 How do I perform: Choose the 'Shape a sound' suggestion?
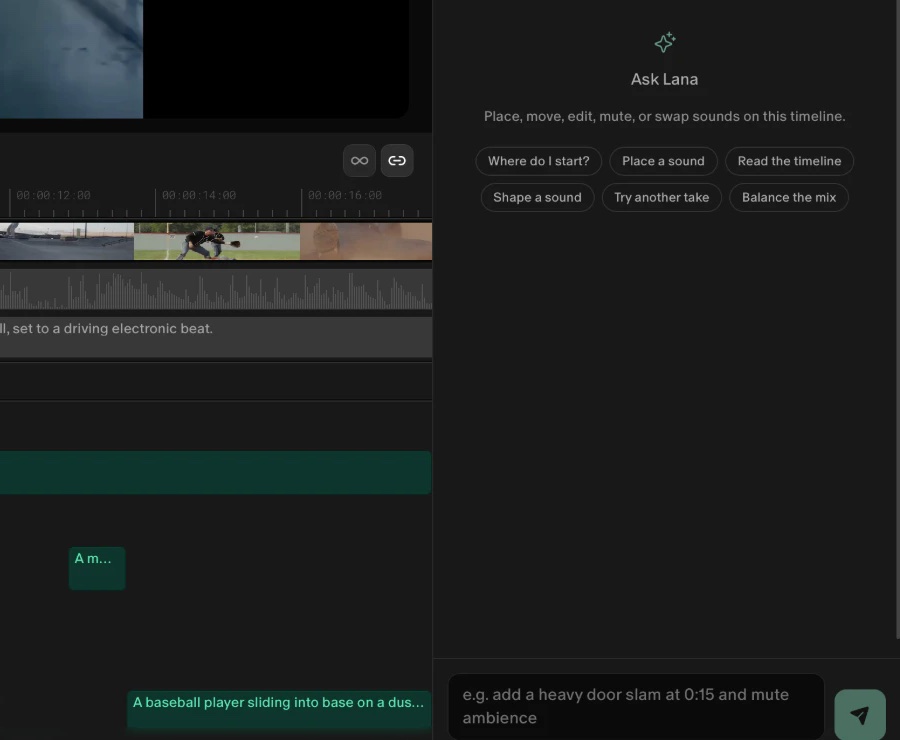click(x=537, y=197)
